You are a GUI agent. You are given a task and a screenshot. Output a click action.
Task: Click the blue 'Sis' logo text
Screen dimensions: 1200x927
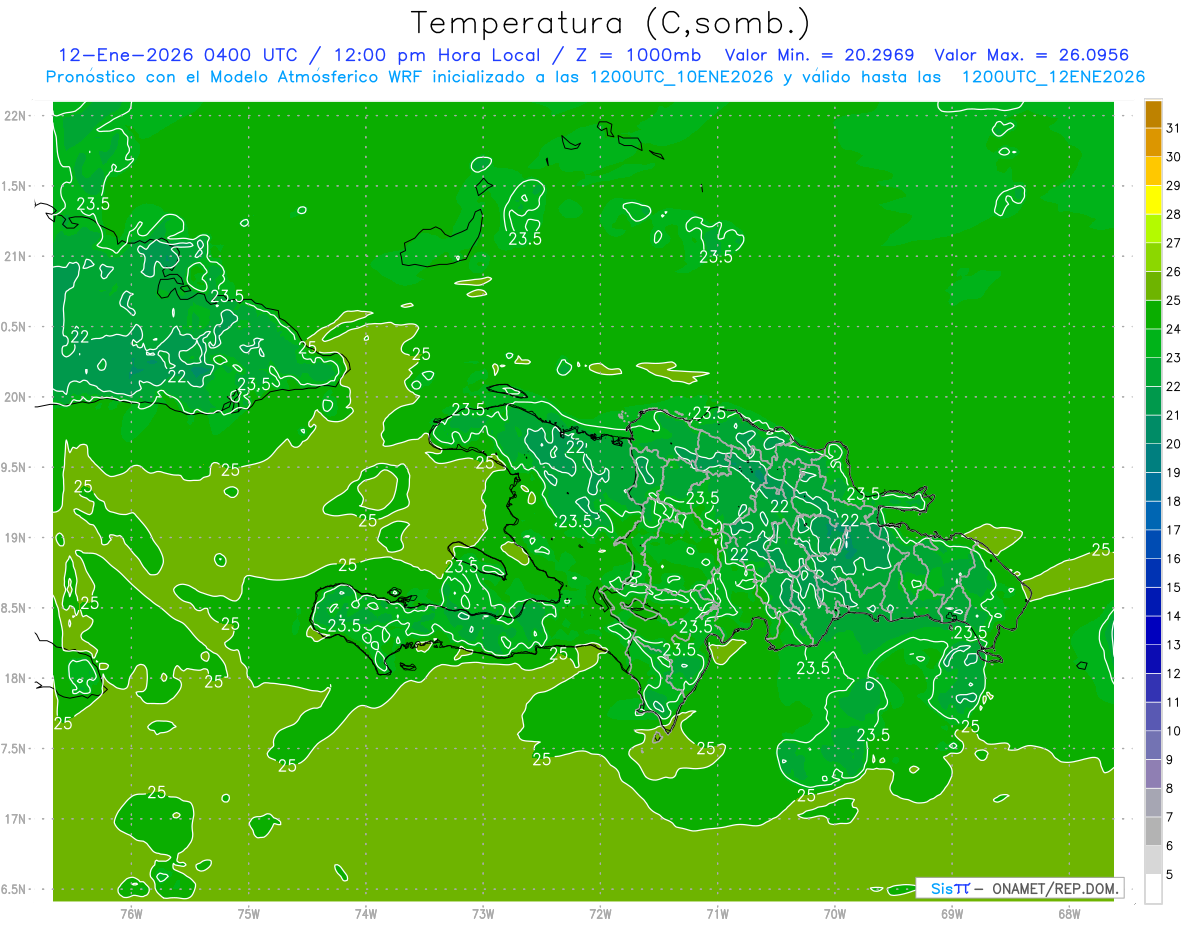940,888
